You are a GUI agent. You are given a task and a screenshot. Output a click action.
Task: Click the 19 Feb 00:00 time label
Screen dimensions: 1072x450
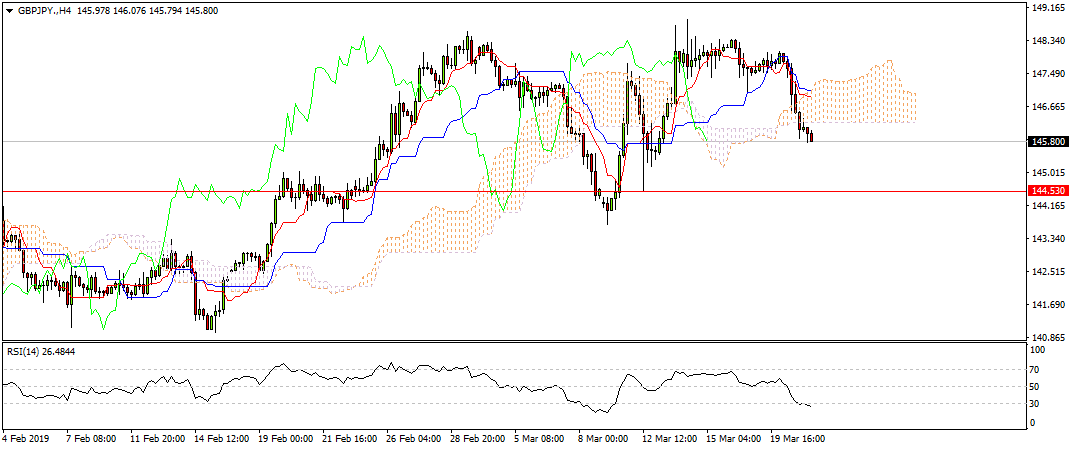[x=286, y=438]
